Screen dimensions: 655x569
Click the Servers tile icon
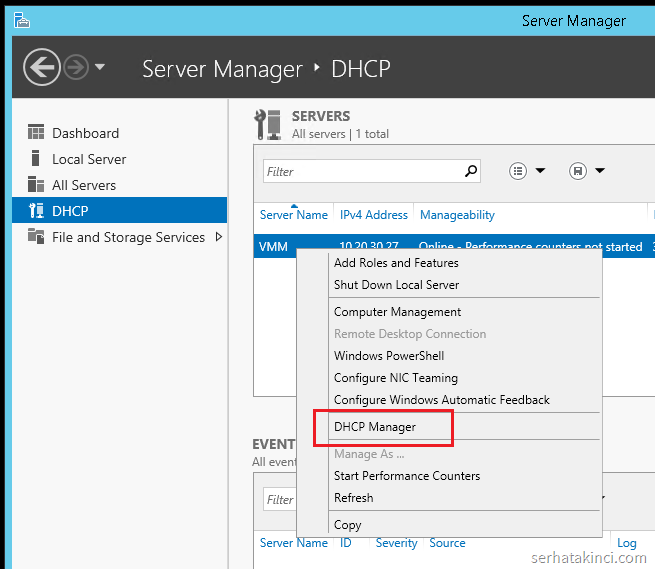(268, 124)
